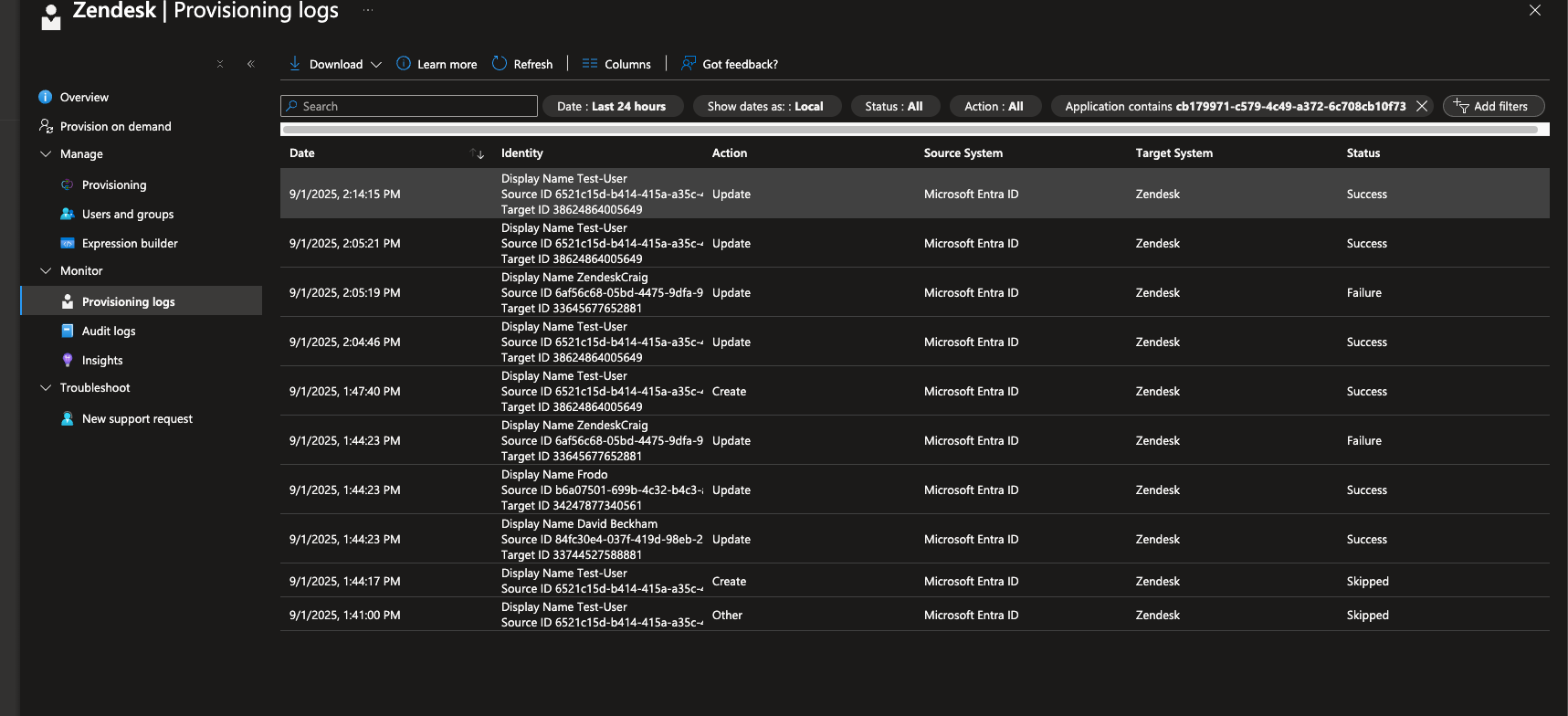
Task: Click the Source System column header
Action: [963, 153]
